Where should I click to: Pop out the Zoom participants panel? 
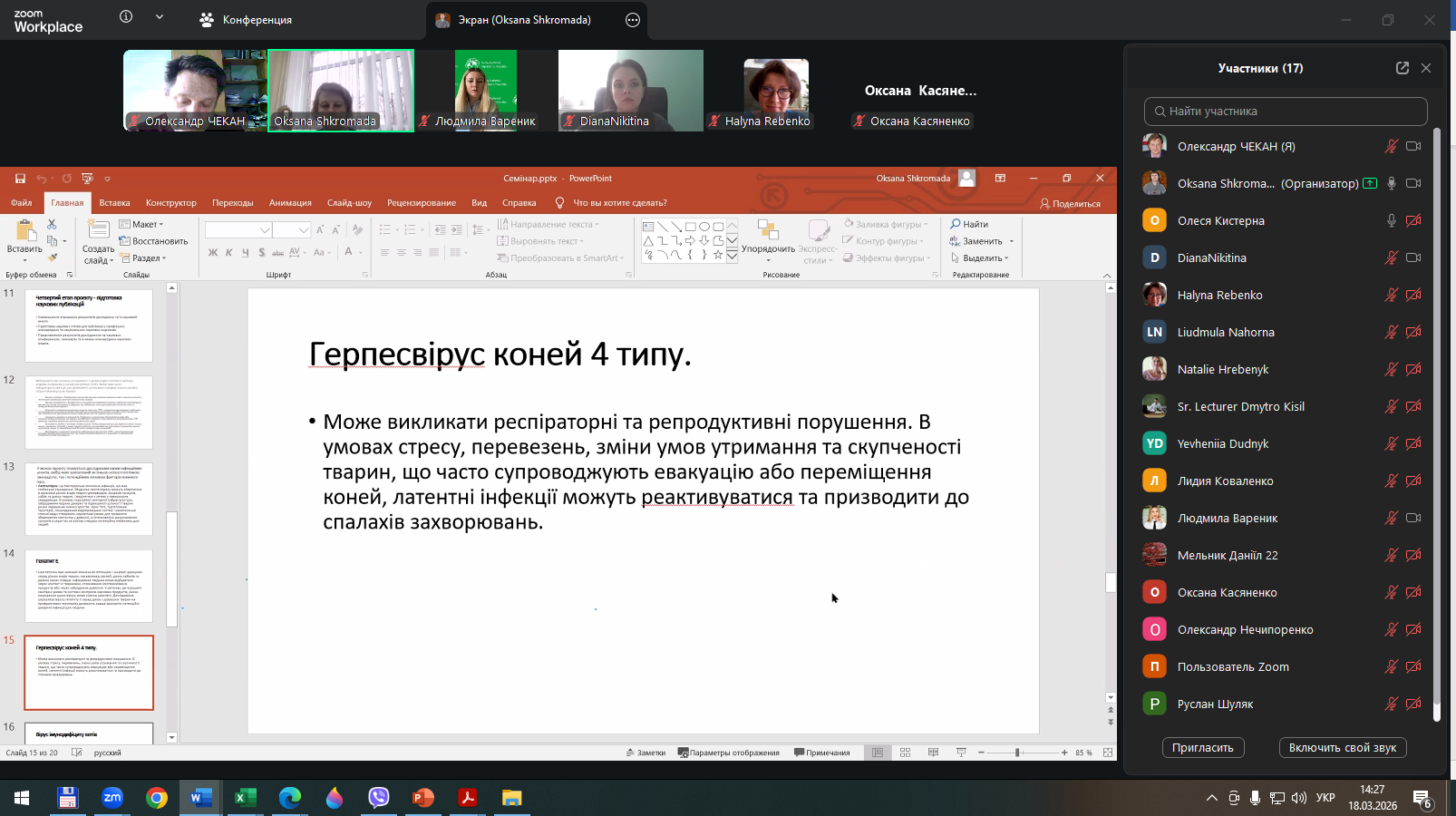(1402, 68)
